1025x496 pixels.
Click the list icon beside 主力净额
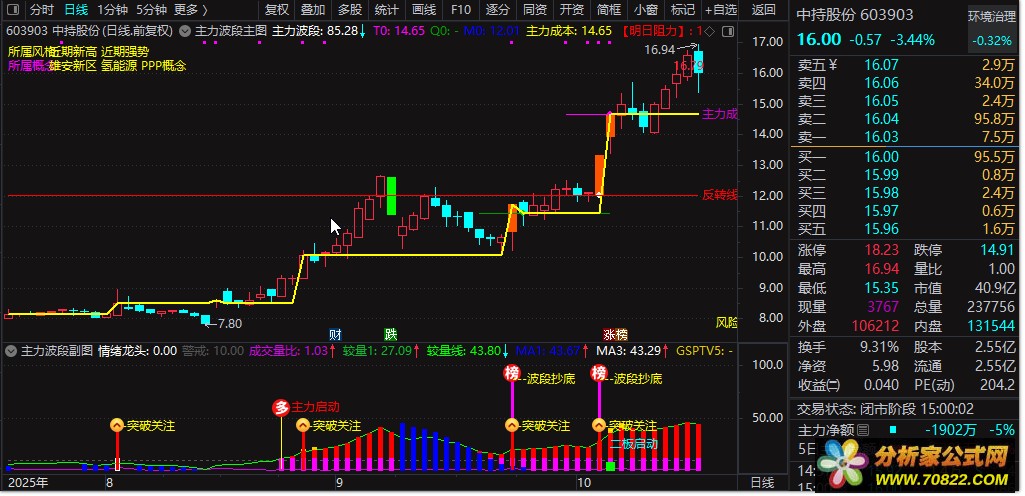coord(863,430)
